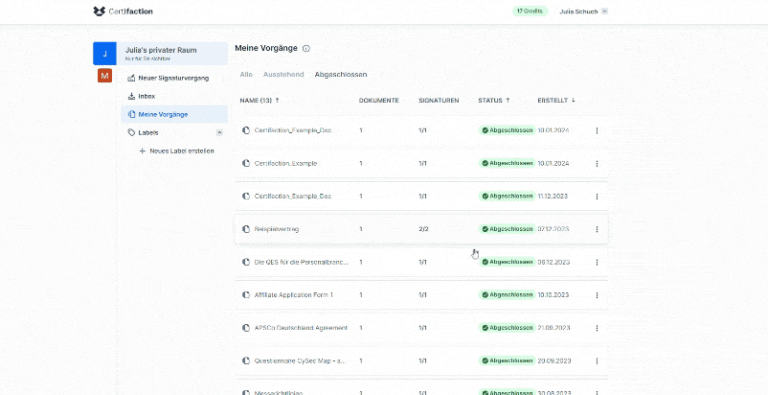Viewport: 768px width, 395px height.
Task: Open the Beispielvertrag entry by its name
Action: (277, 229)
